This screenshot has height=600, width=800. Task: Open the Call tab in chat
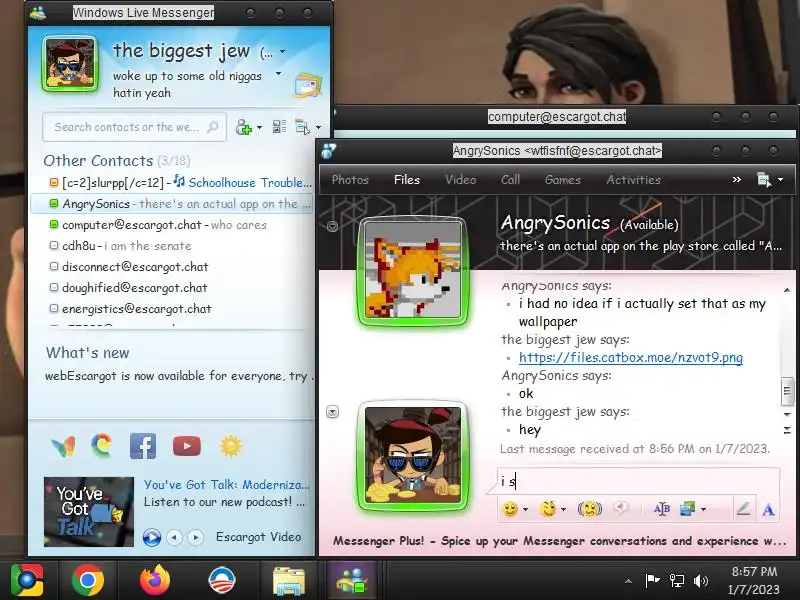[x=510, y=180]
